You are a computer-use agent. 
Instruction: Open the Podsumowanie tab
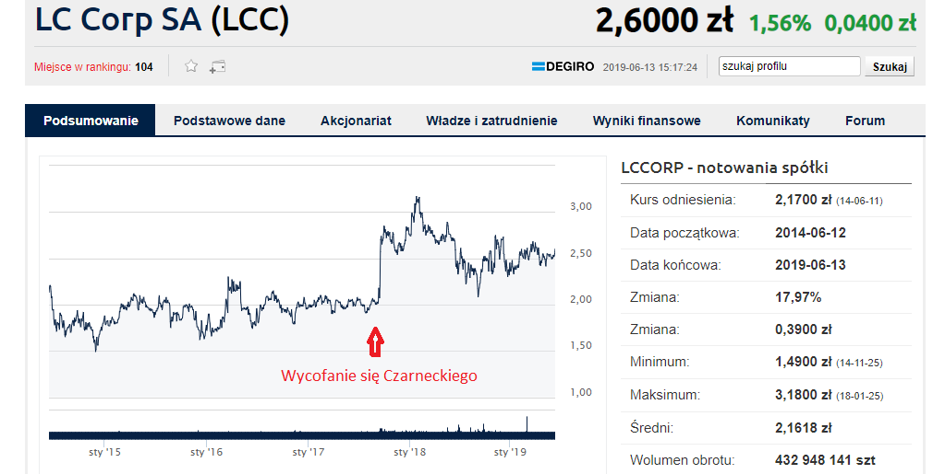(90, 121)
